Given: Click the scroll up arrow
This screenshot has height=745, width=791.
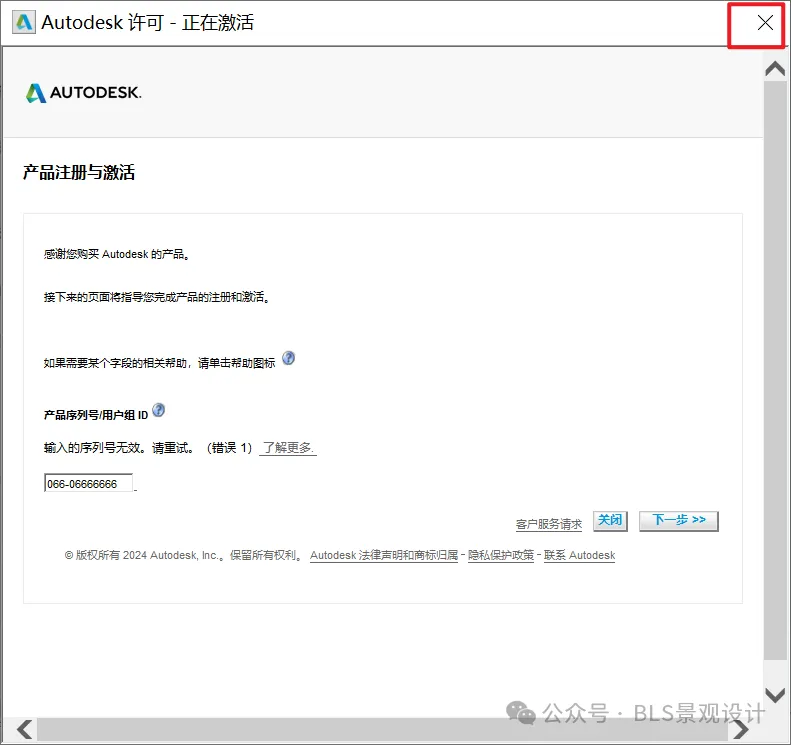Looking at the screenshot, I should pos(774,68).
